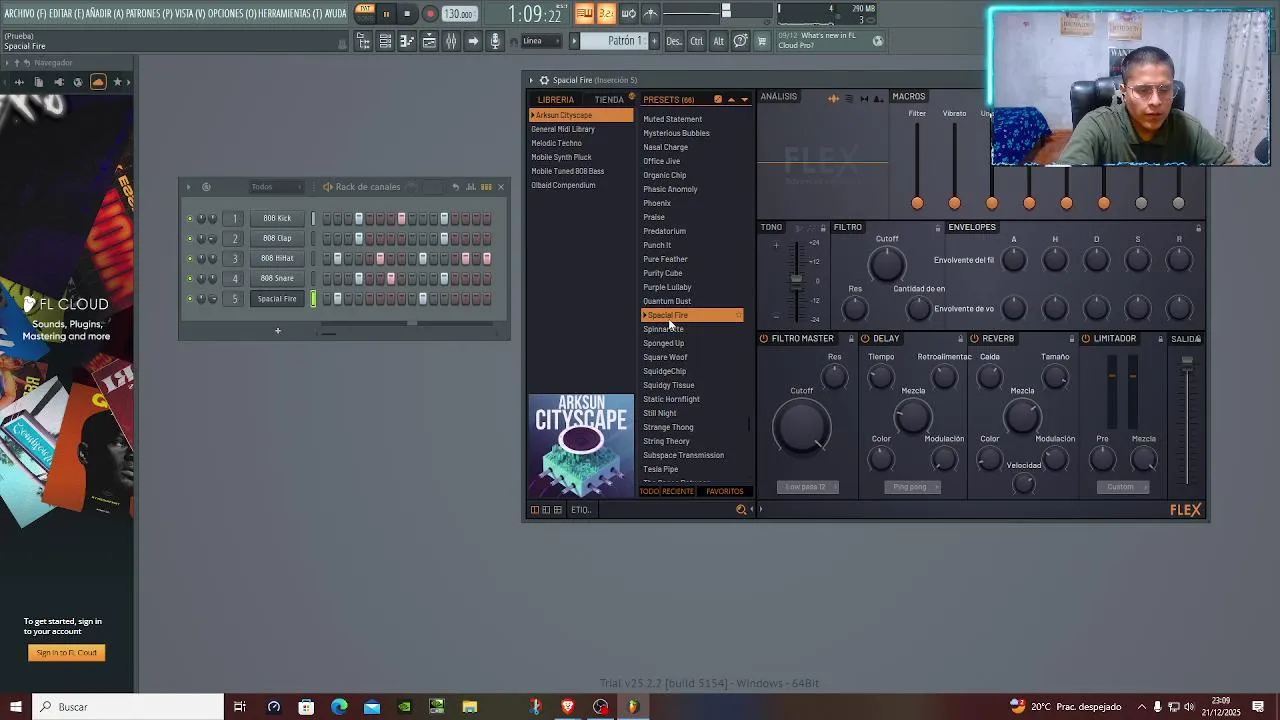Toggle Filtro Master power button
Viewport: 1280px width, 720px height.
[764, 339]
